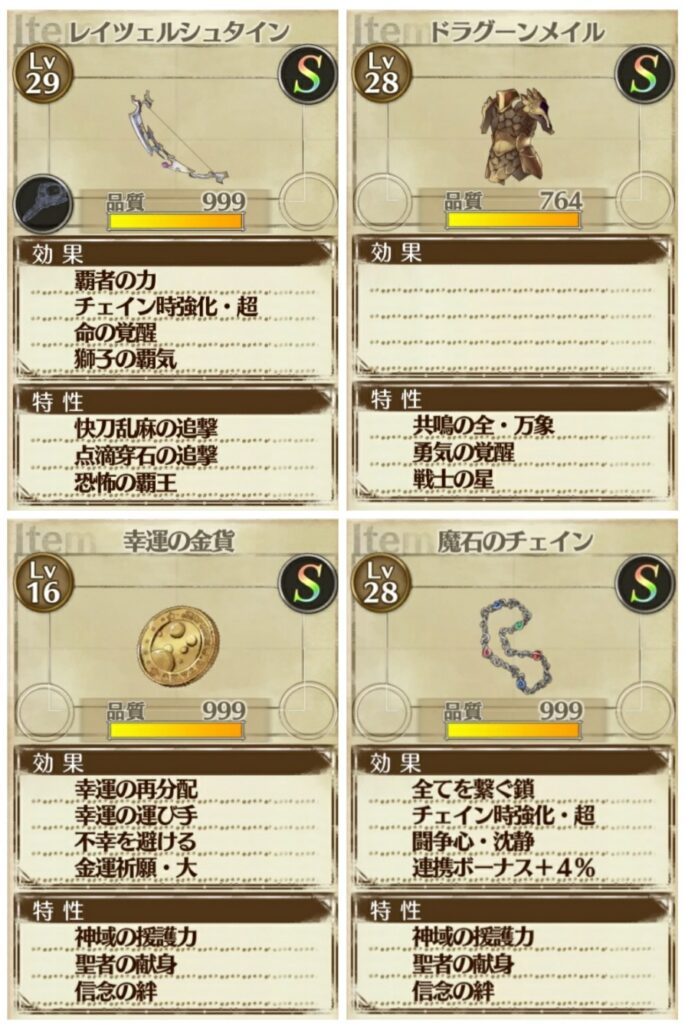The width and height of the screenshot is (685, 1024).
Task: Click the Lv 16 level badge
Action: coord(42,583)
